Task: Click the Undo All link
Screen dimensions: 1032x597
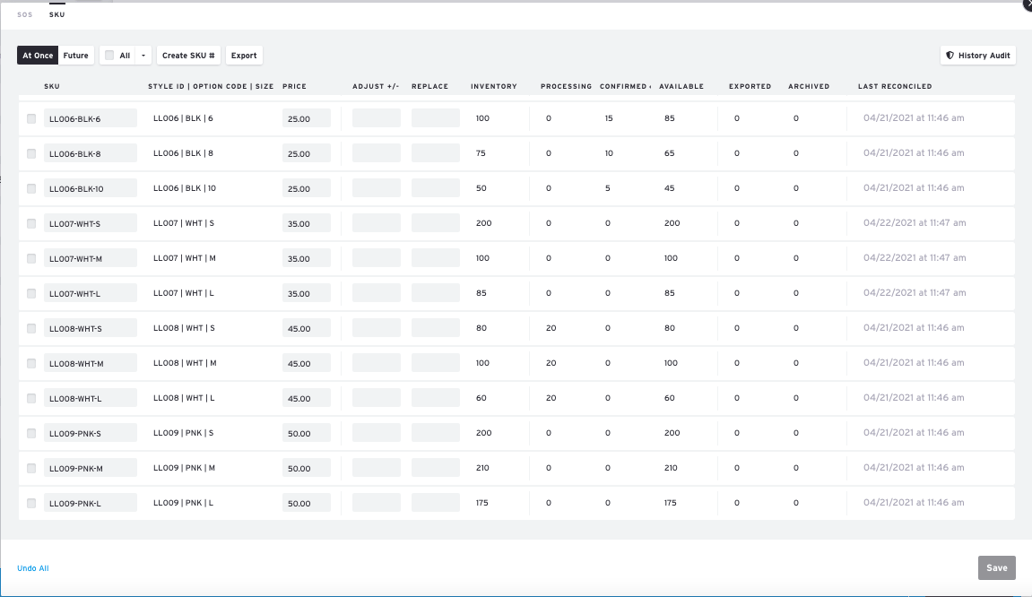Action: [33, 567]
